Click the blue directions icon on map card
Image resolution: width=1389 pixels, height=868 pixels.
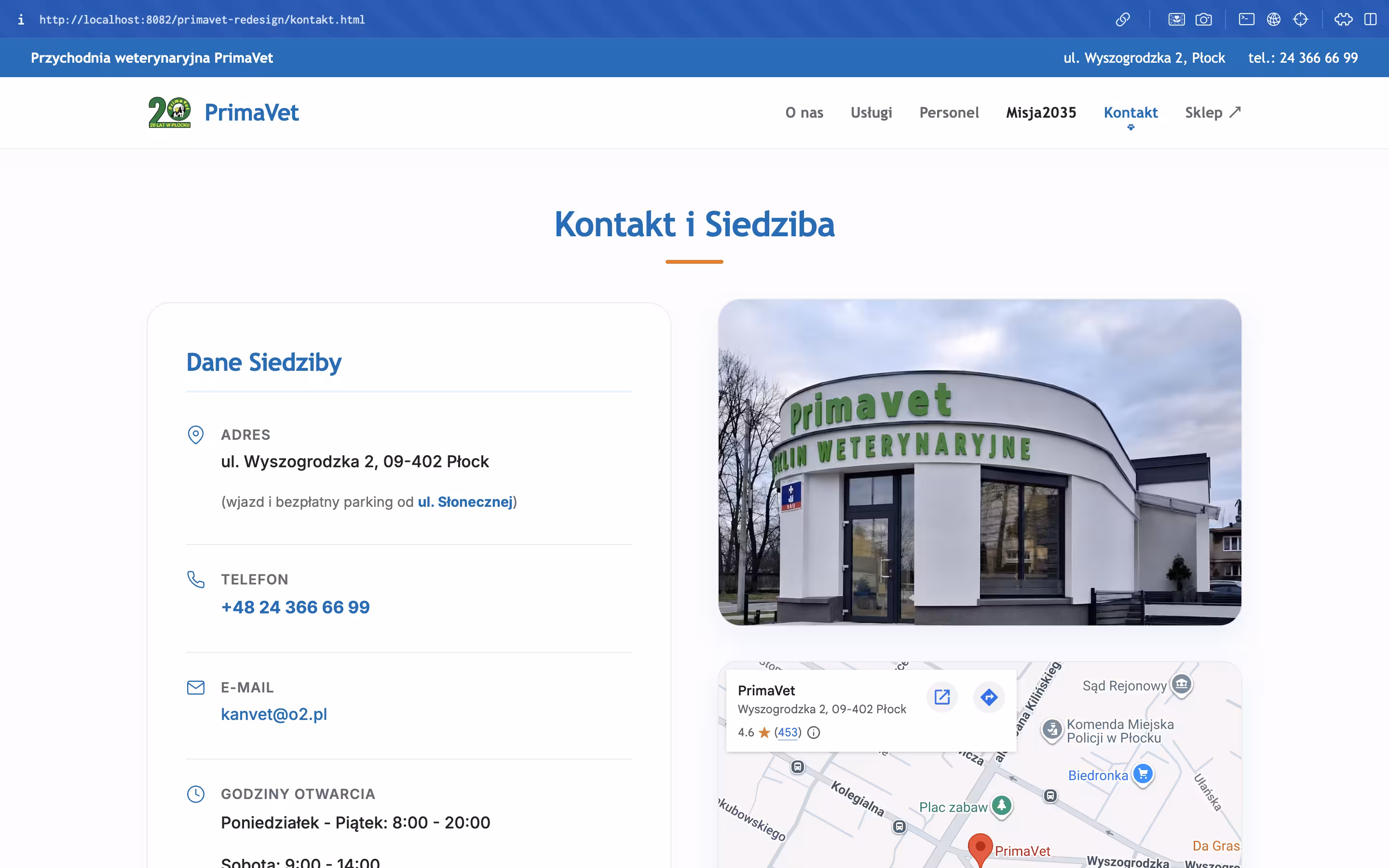pyautogui.click(x=988, y=697)
